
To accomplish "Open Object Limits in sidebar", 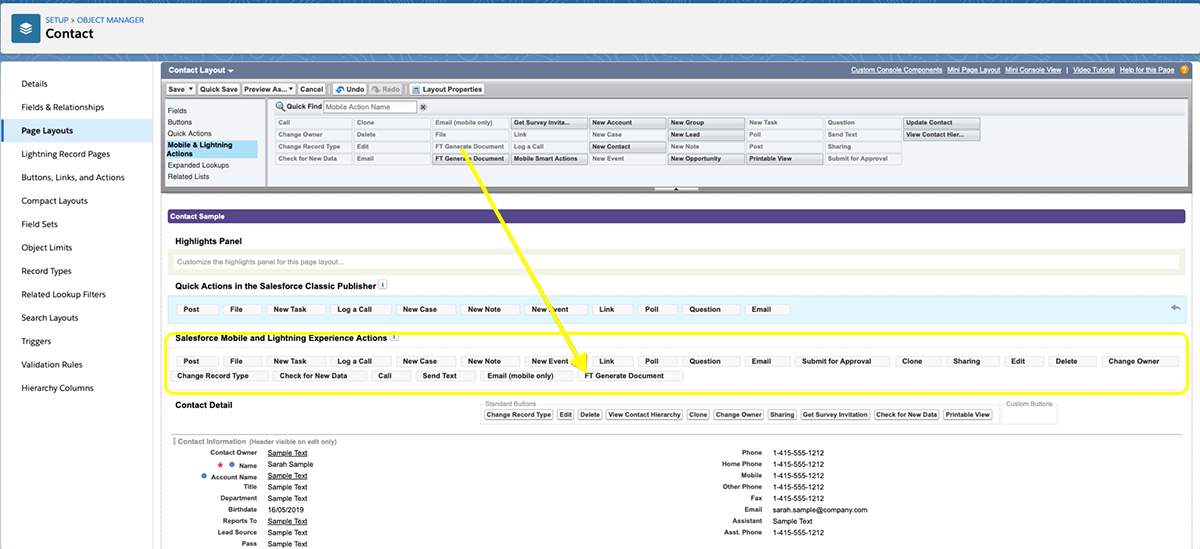I will pos(46,247).
